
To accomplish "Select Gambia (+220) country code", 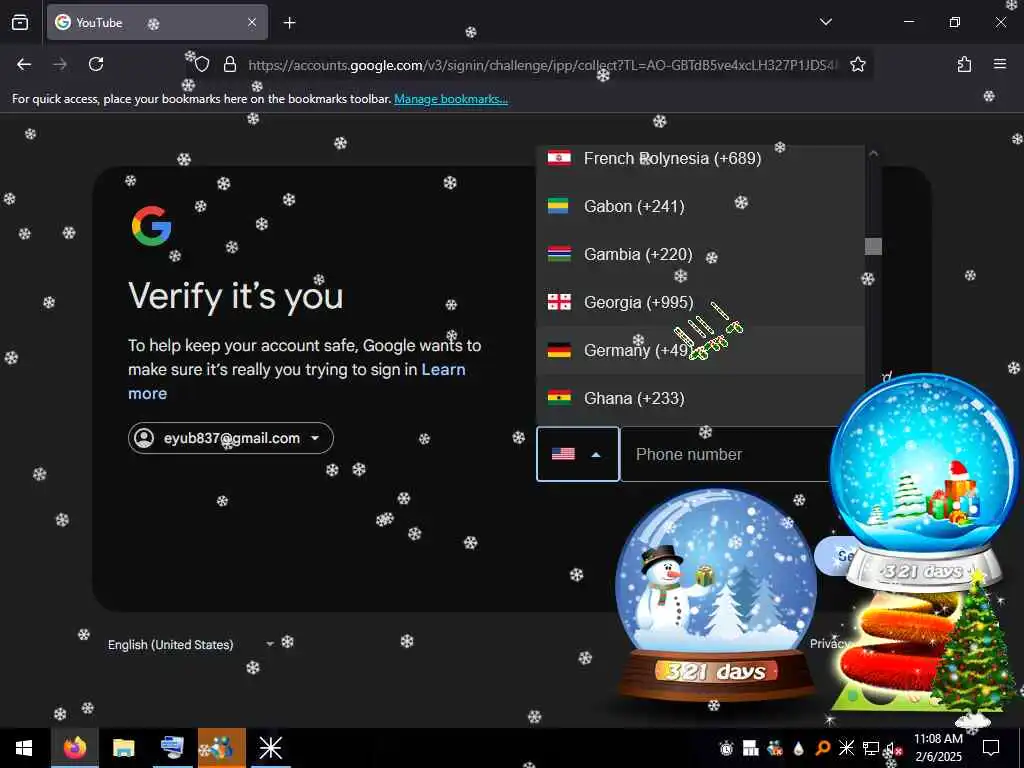I will pyautogui.click(x=700, y=254).
